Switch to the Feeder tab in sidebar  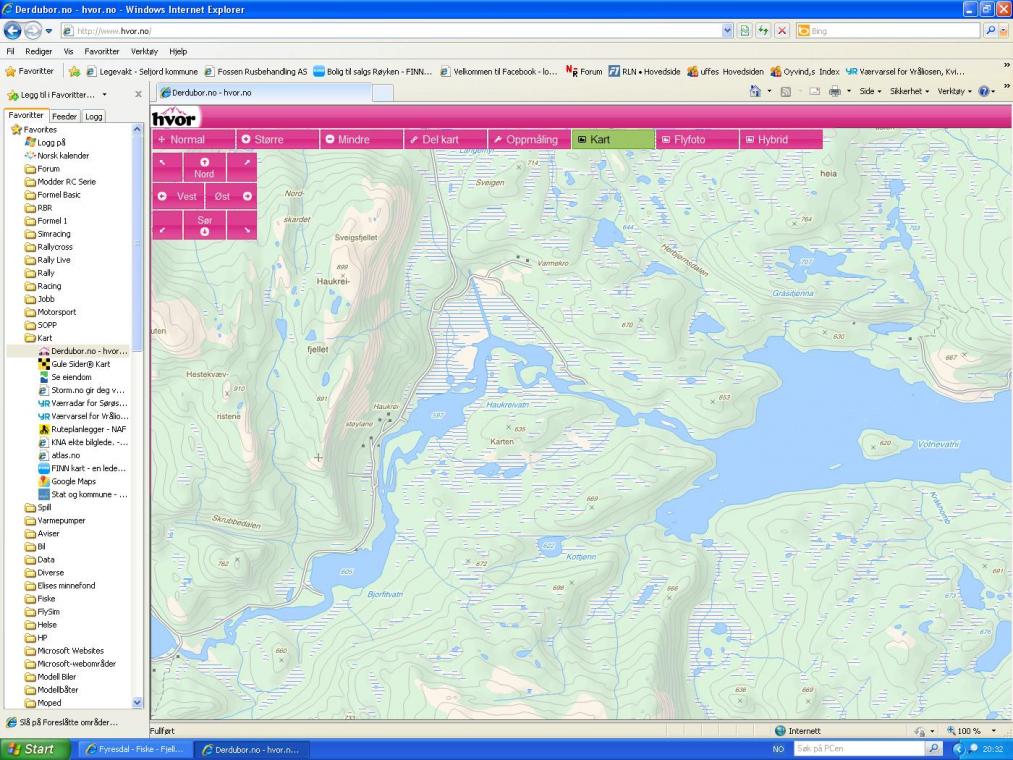click(64, 116)
